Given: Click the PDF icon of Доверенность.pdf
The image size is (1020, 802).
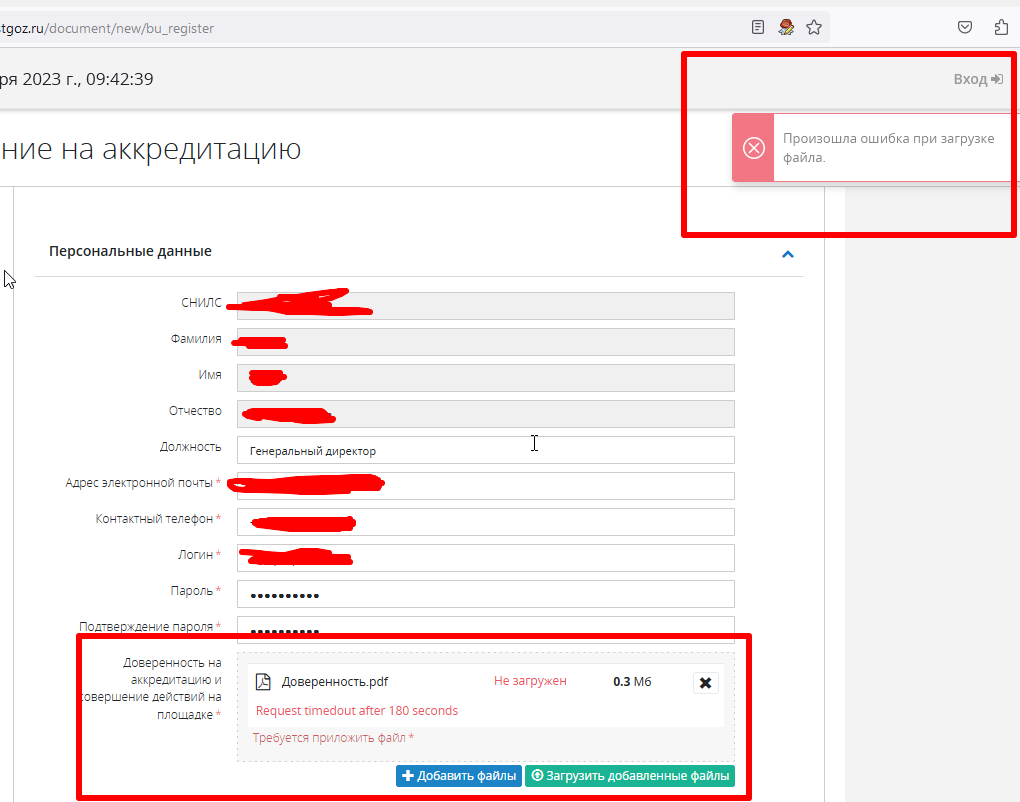Looking at the screenshot, I should [264, 682].
